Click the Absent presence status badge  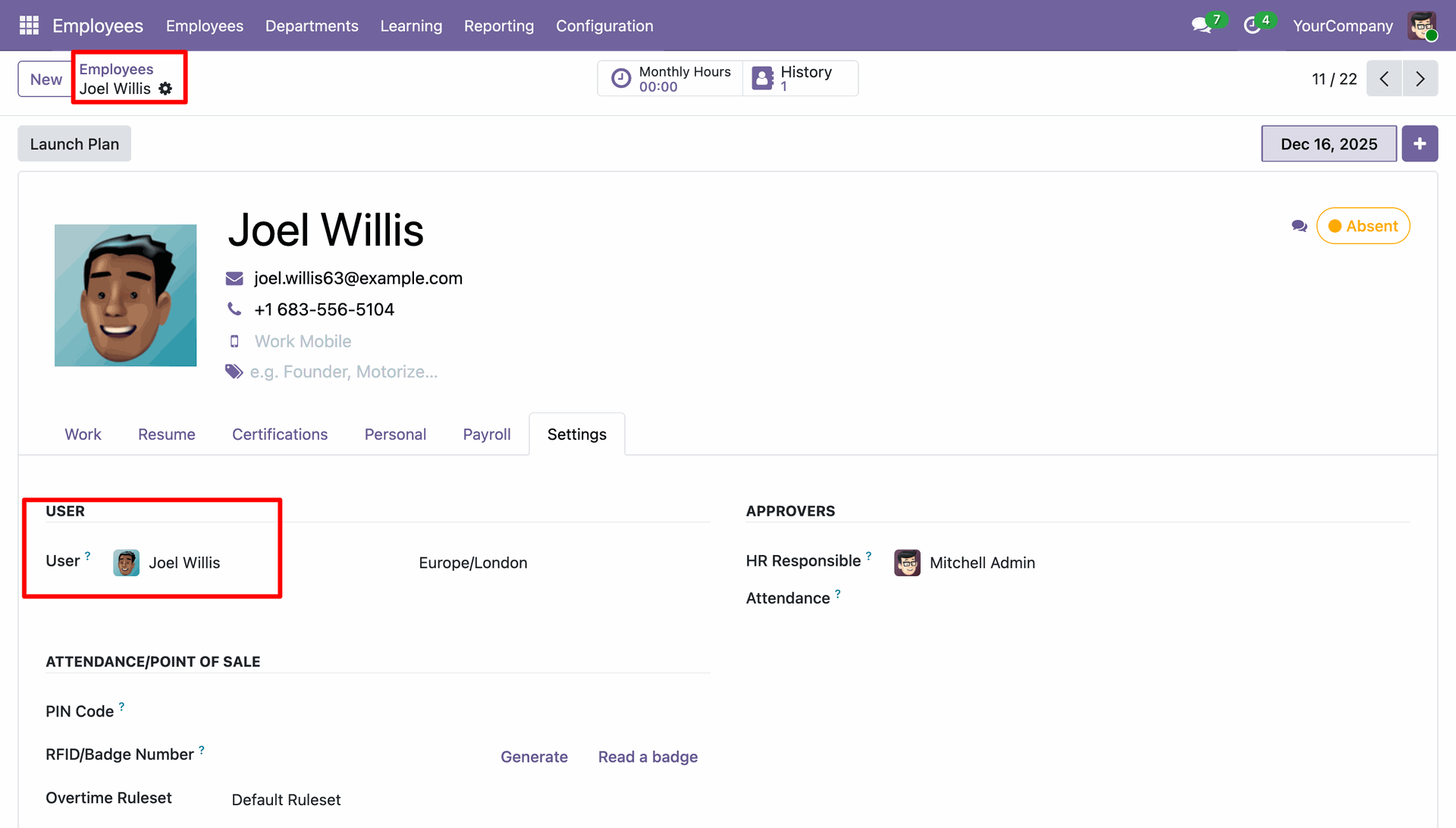[x=1363, y=226]
